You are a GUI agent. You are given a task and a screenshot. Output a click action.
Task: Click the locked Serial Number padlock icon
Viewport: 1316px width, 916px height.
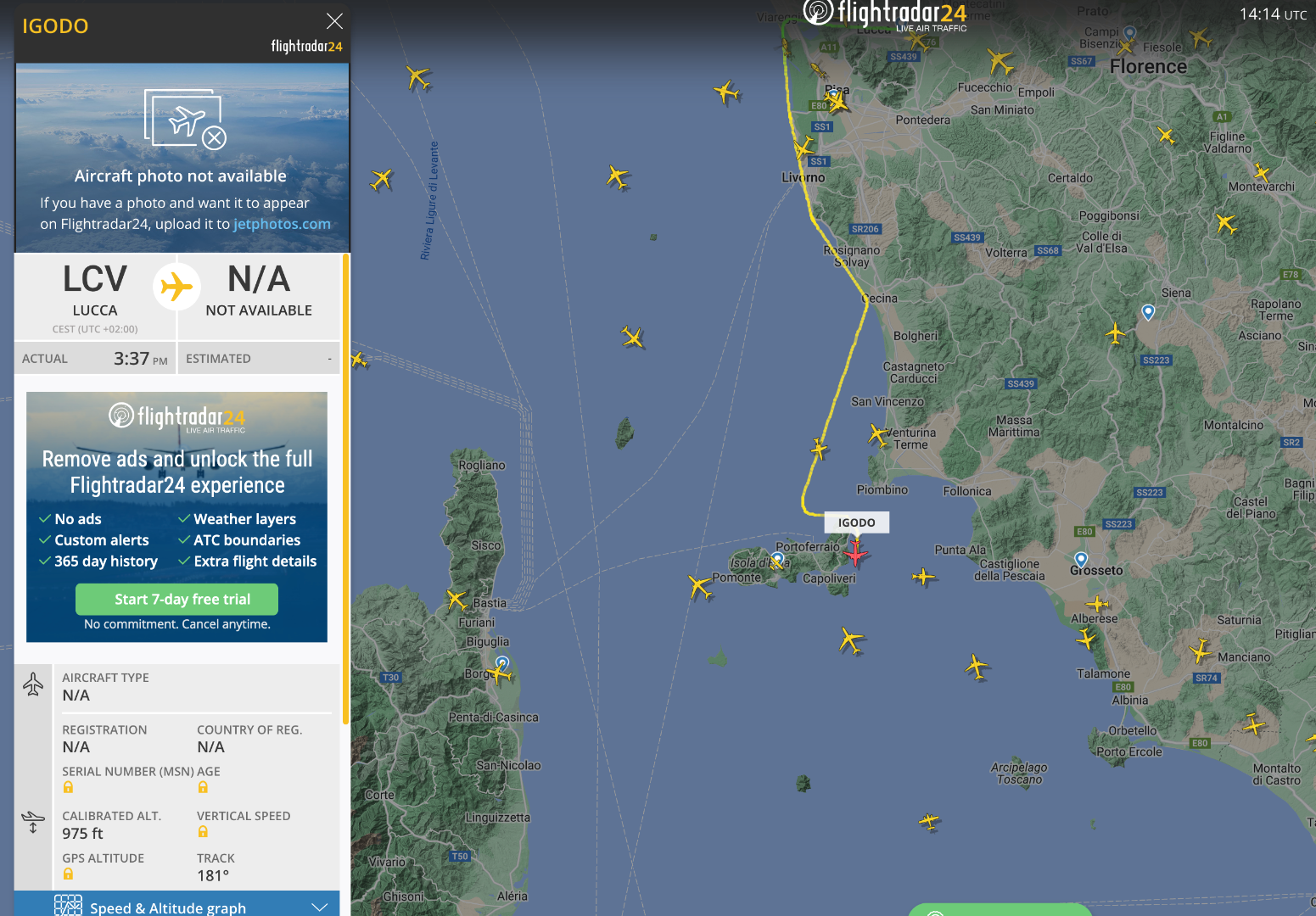tap(68, 787)
